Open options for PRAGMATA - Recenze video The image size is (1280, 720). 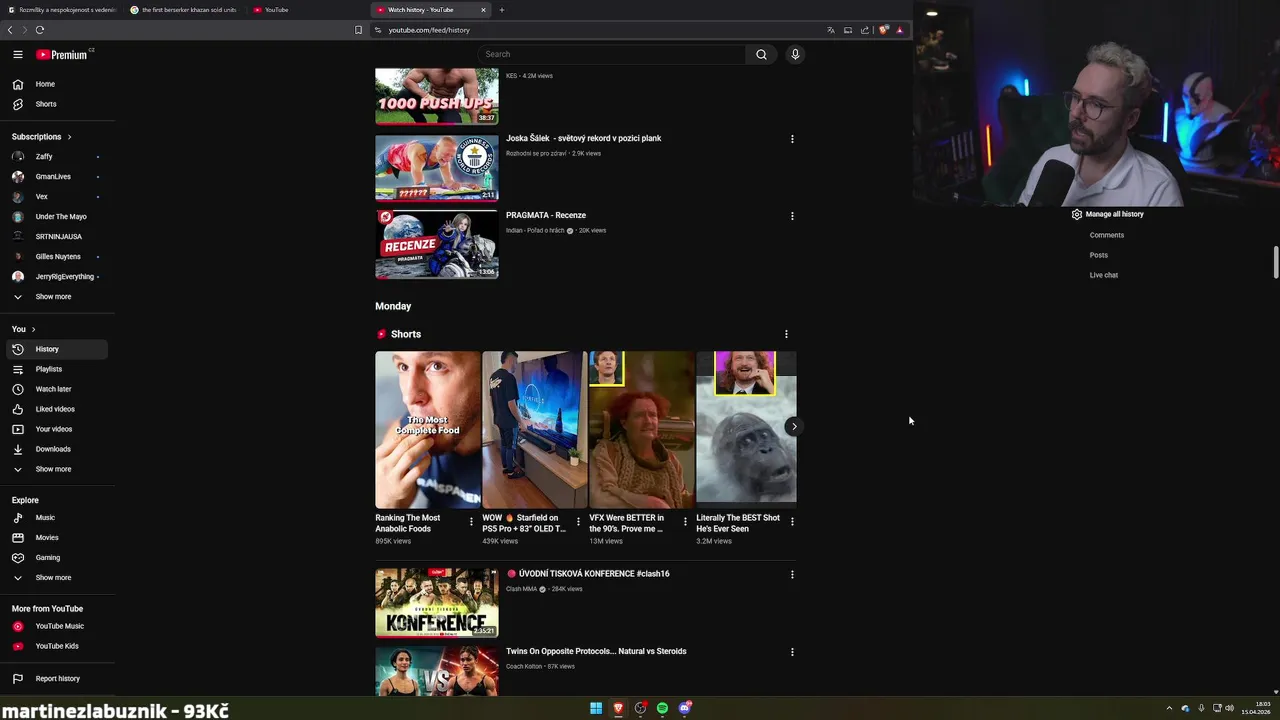(x=792, y=216)
